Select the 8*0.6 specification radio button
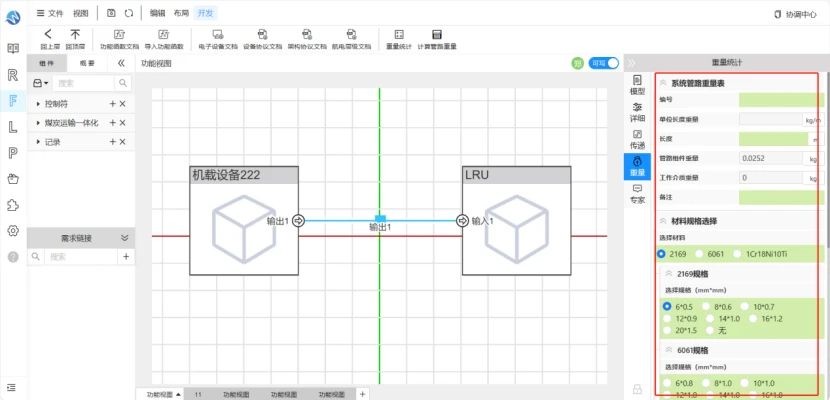830x400 pixels. pyautogui.click(x=706, y=306)
